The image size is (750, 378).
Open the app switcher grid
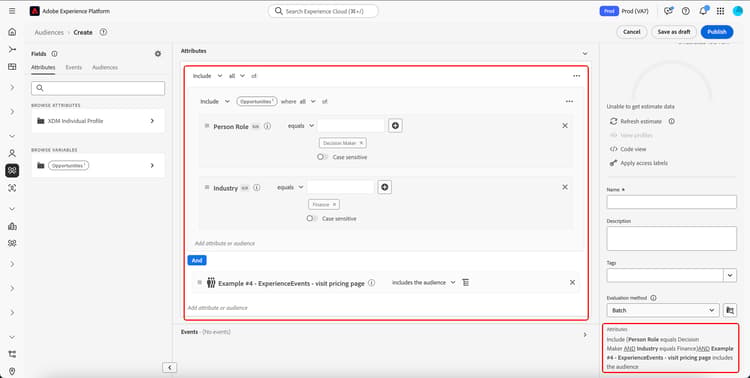coord(720,11)
